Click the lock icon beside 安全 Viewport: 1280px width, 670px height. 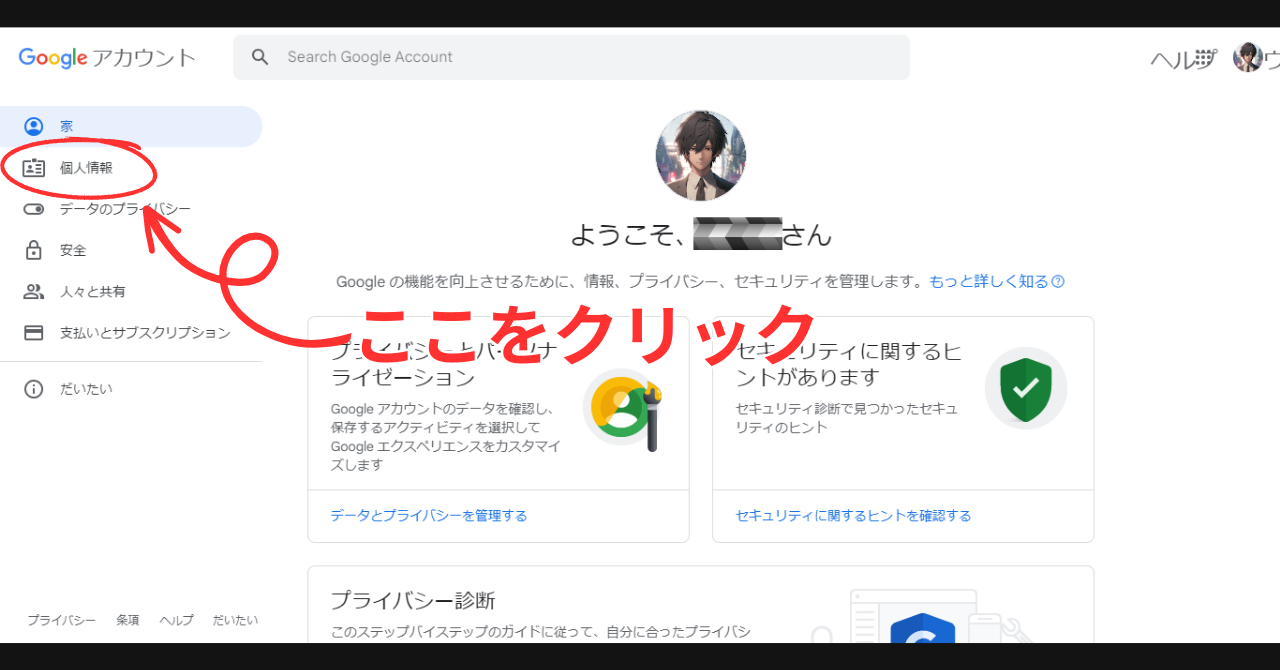pos(33,249)
